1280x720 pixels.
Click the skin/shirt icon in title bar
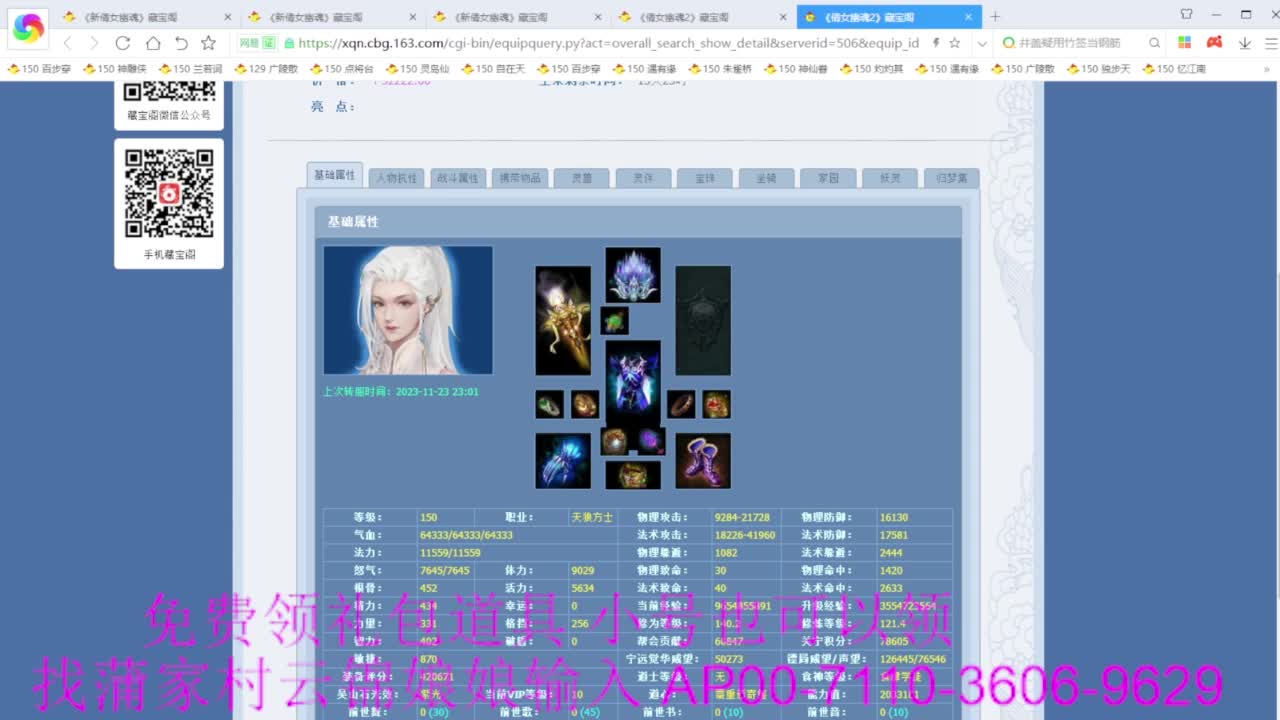click(1186, 14)
